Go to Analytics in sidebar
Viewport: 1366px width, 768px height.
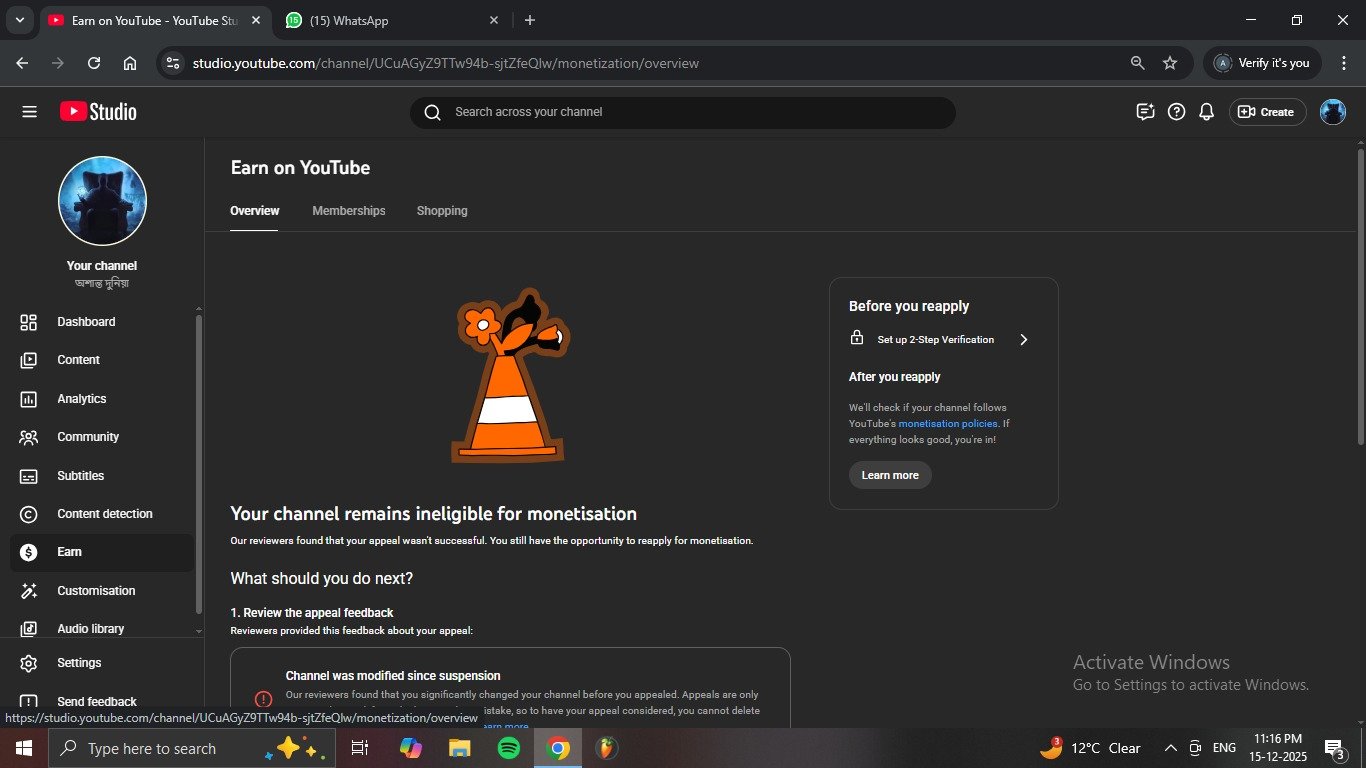point(81,399)
